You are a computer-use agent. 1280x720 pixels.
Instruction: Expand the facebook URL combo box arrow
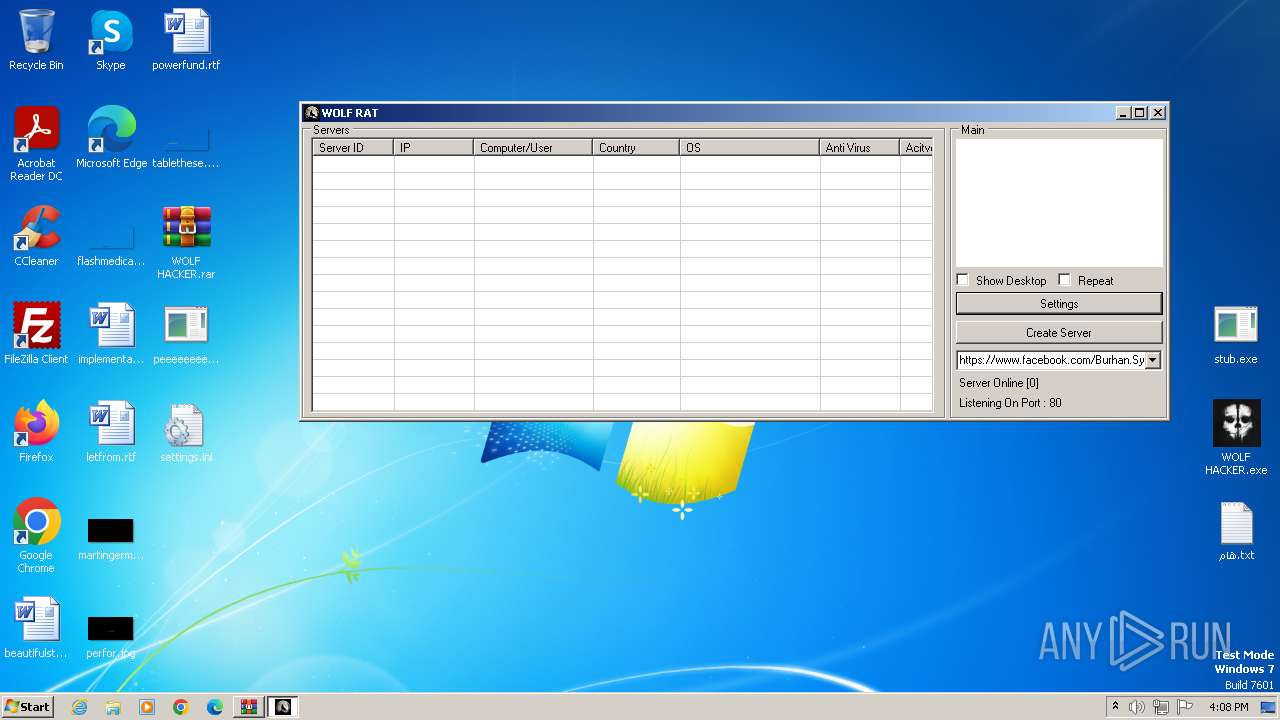click(1153, 360)
